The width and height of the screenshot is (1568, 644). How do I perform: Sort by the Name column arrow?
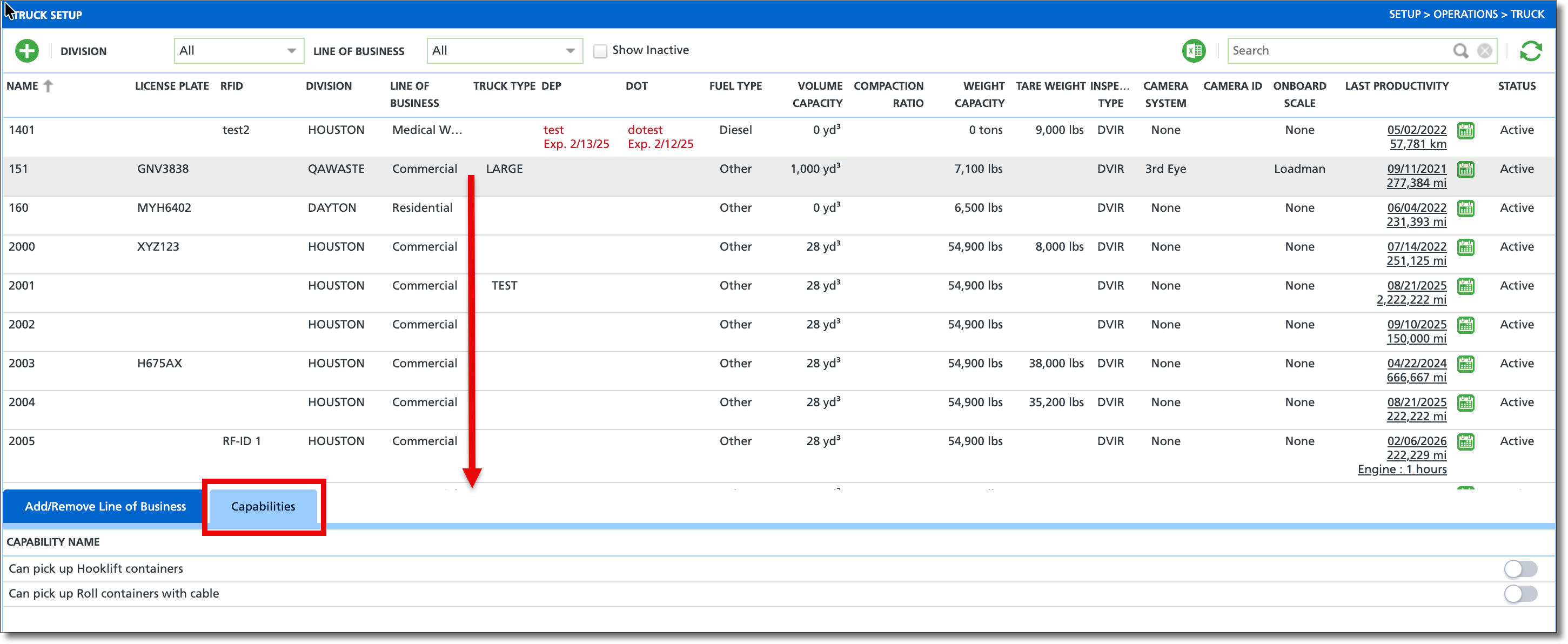click(48, 86)
